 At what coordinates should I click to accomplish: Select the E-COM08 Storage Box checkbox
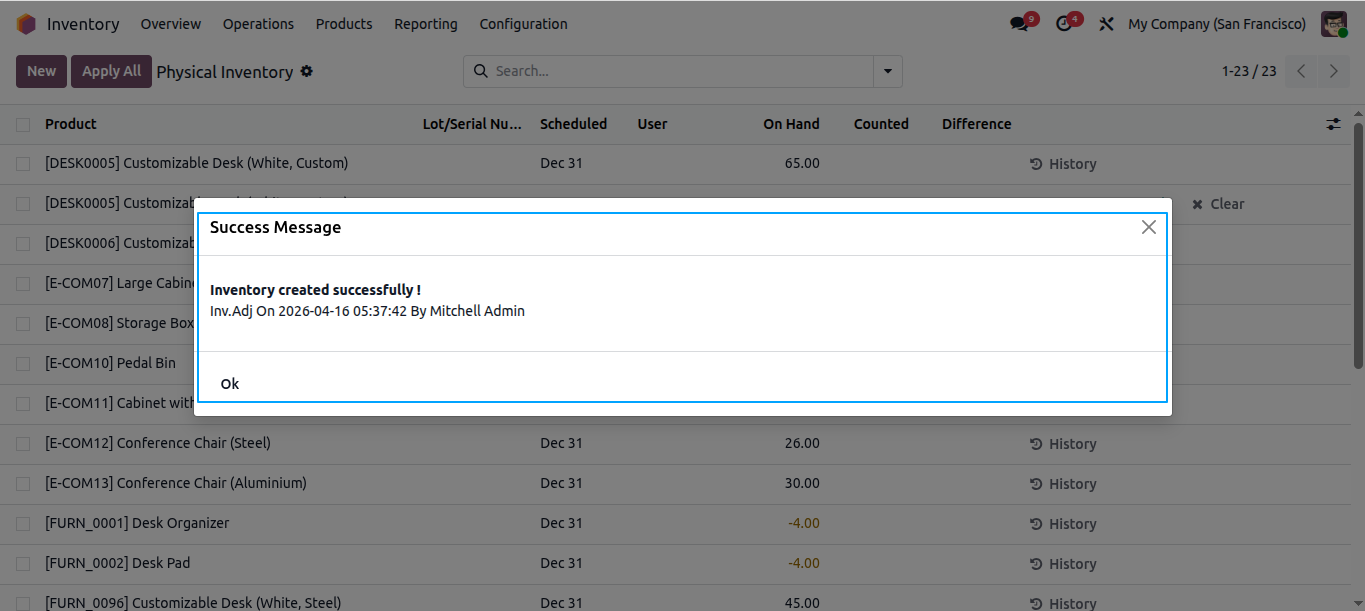pos(23,324)
